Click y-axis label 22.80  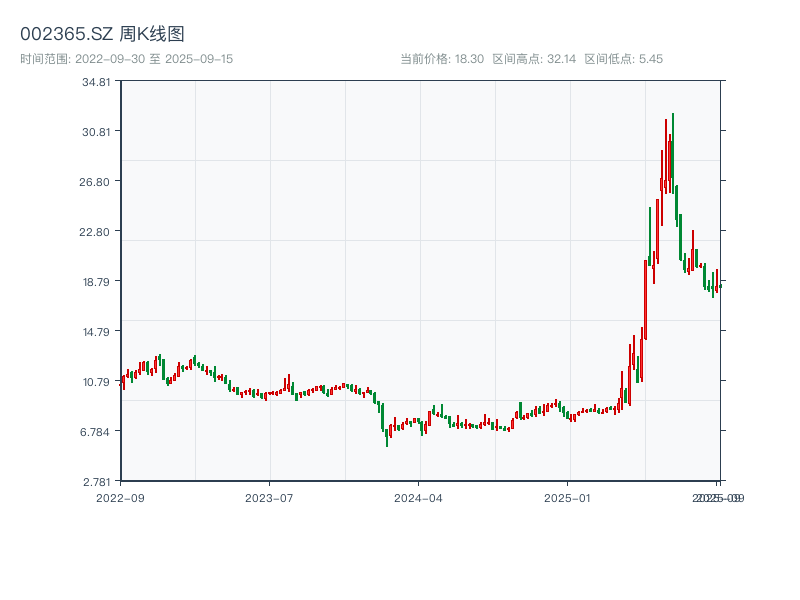tap(95, 232)
